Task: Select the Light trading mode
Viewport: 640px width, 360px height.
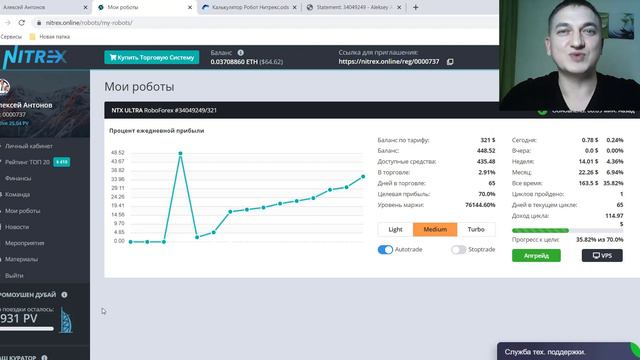Action: click(x=395, y=229)
